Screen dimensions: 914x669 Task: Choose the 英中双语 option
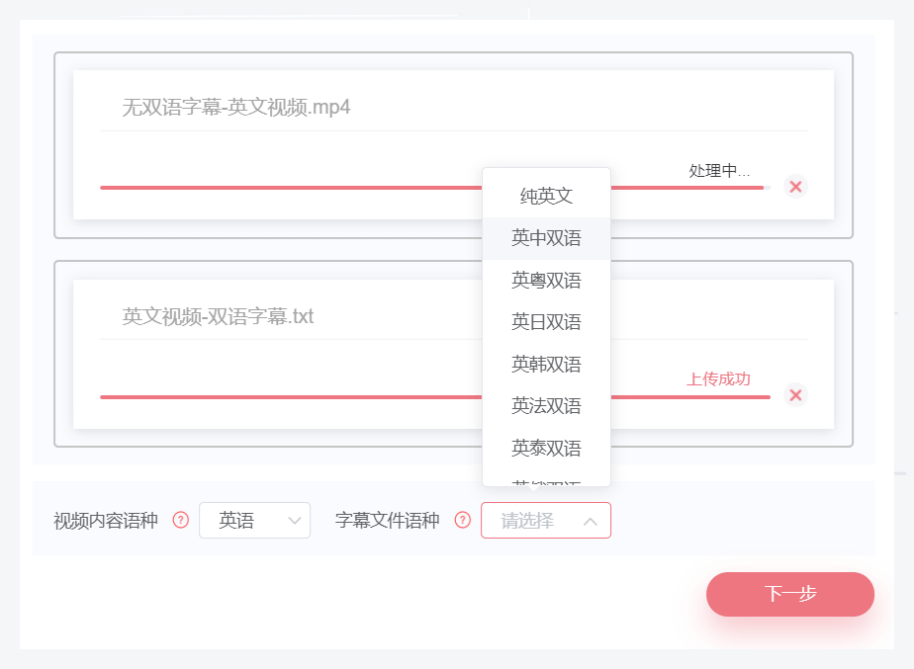[x=546, y=238]
